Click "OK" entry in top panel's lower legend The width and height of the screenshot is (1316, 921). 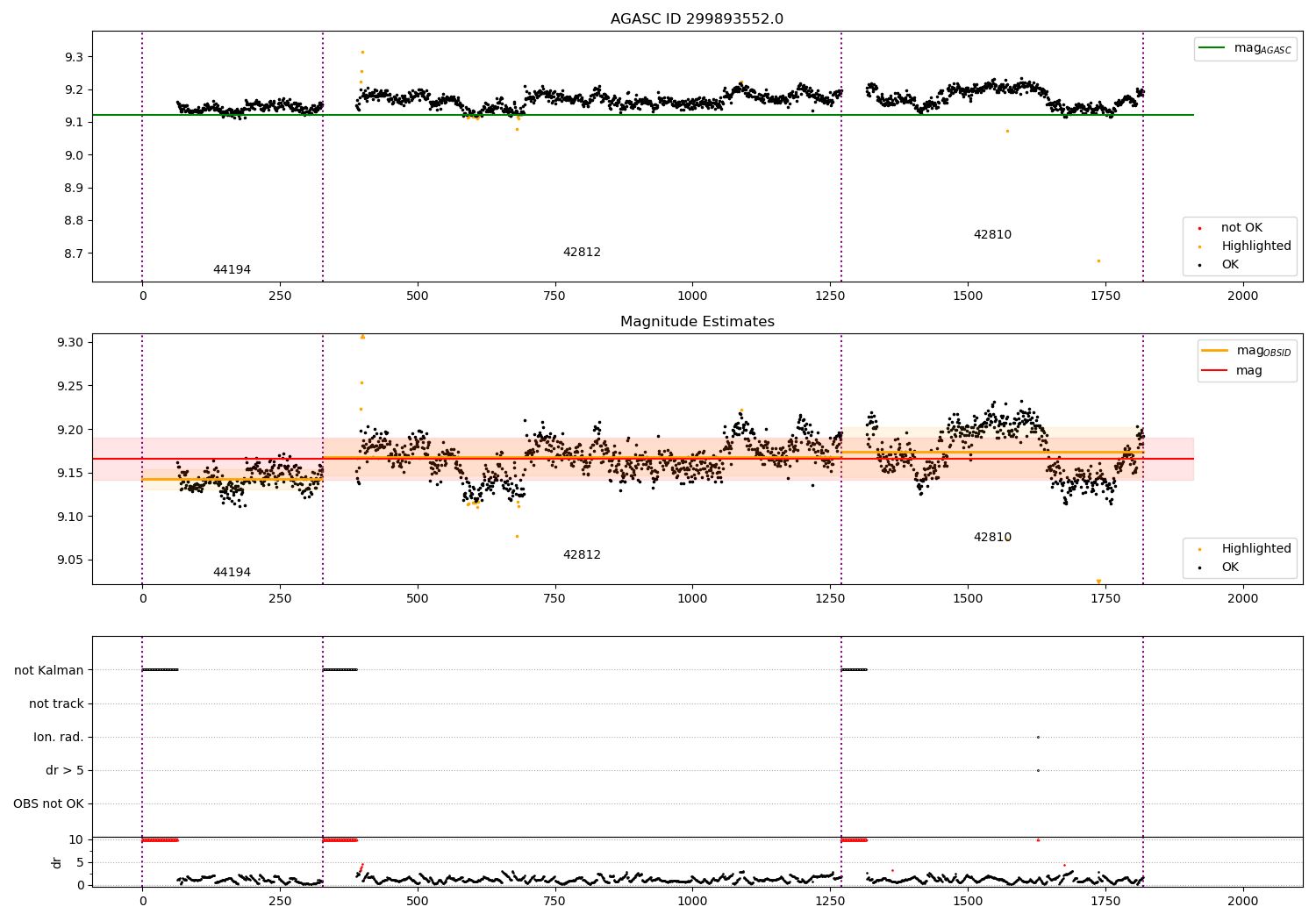1230,265
